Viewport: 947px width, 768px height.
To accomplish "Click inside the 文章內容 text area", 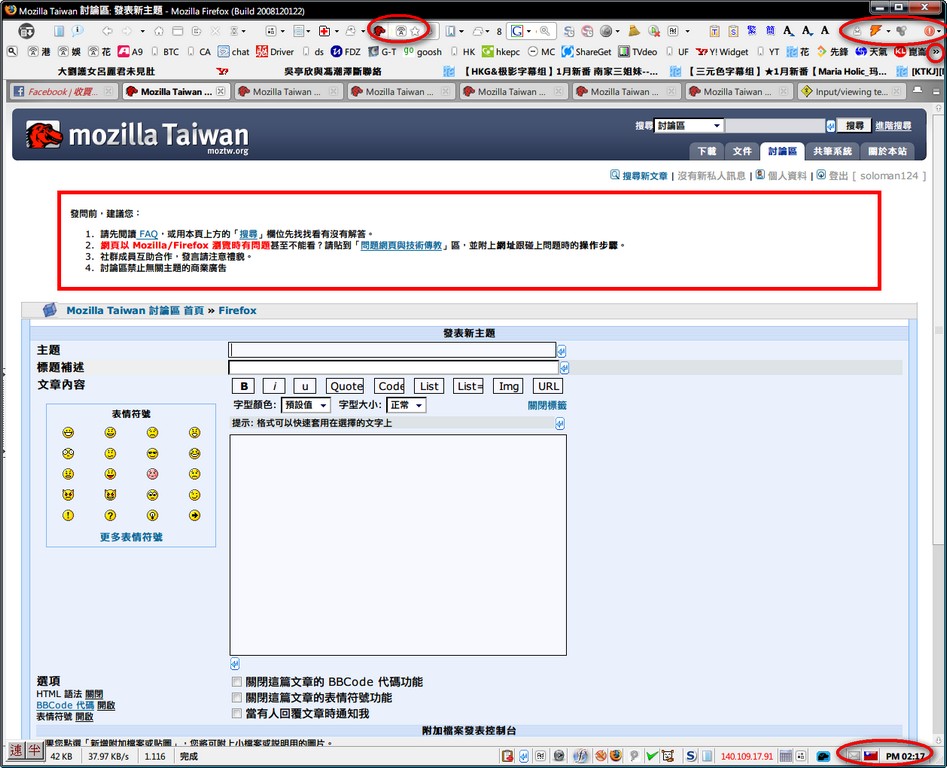I will (398, 545).
